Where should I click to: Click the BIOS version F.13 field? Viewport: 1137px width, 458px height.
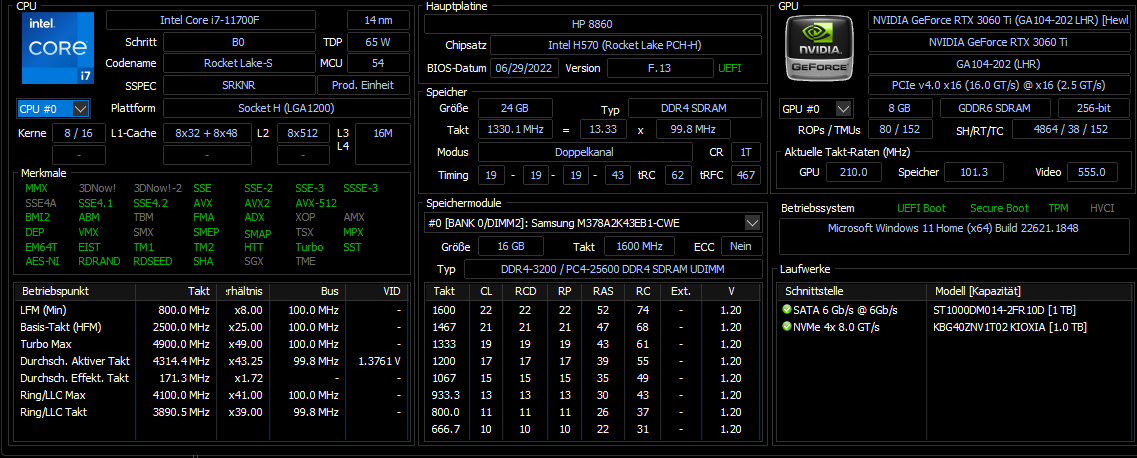[x=659, y=68]
